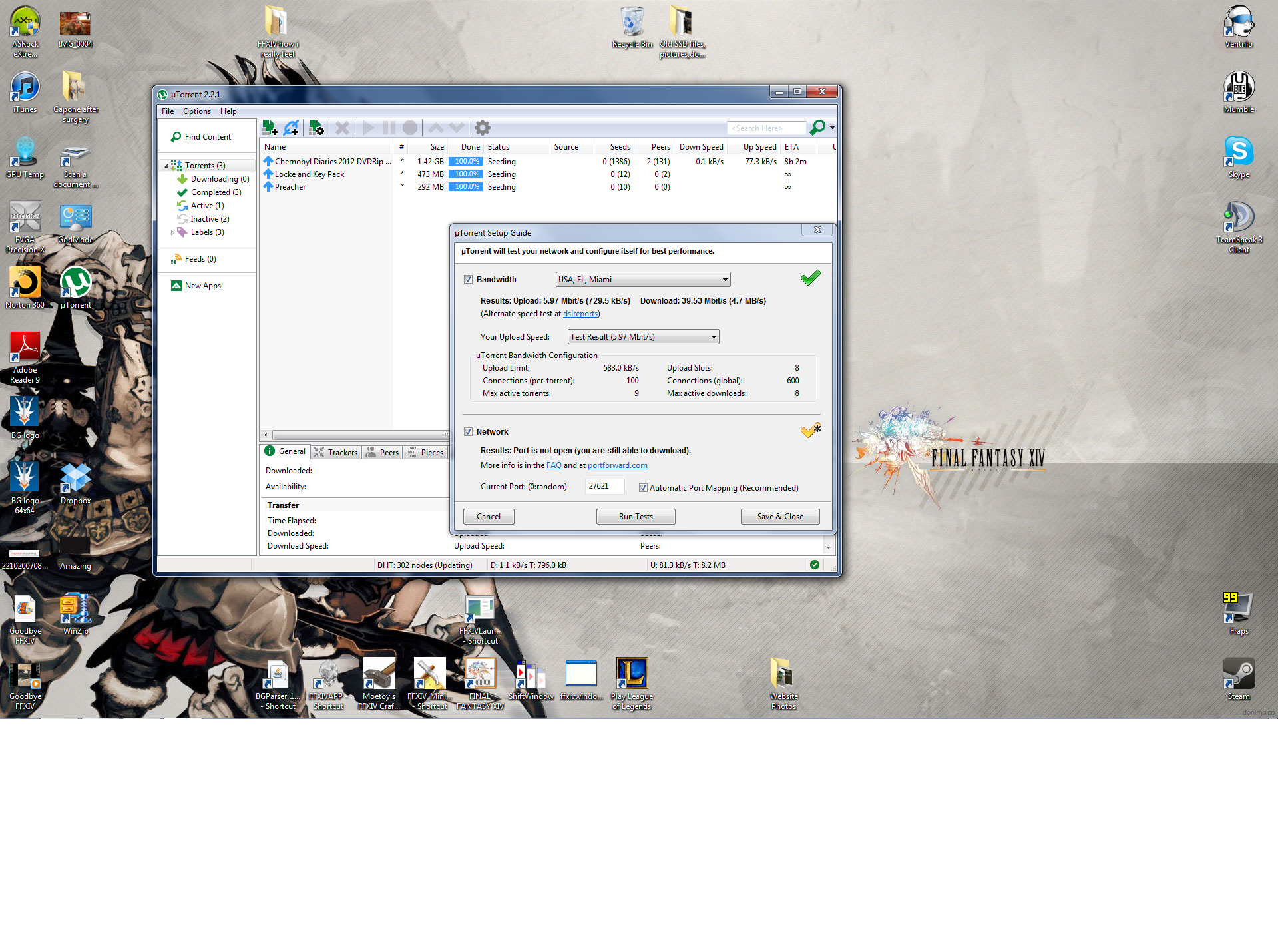Select the Completed (3) category
The image size is (1278, 952).
[x=216, y=192]
